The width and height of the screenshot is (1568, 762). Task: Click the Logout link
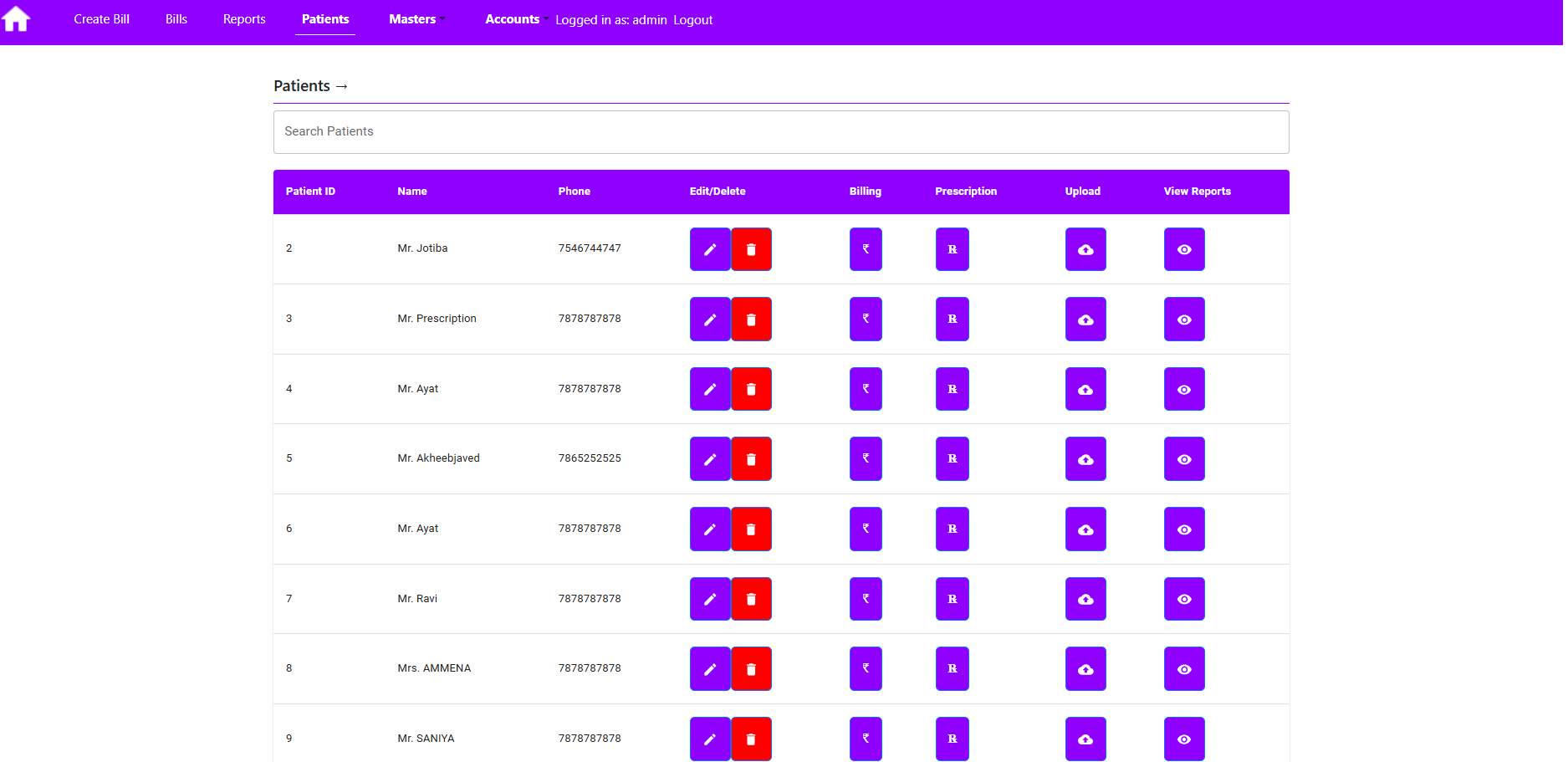pos(693,20)
